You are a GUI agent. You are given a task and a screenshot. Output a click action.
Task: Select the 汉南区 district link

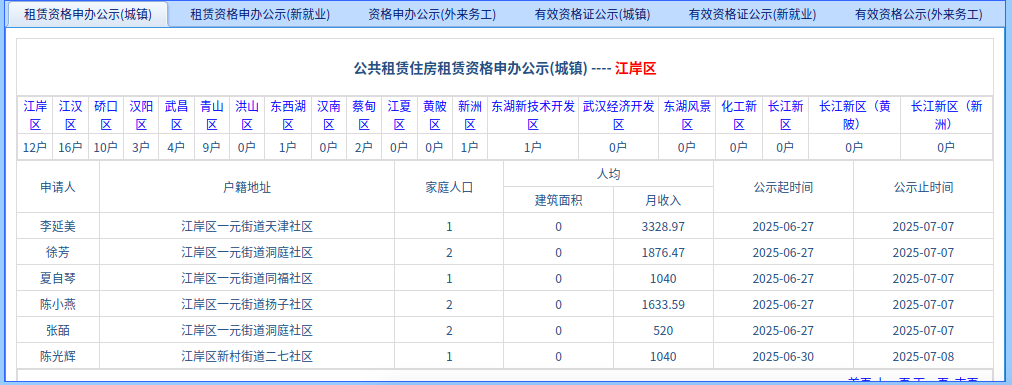pos(329,115)
